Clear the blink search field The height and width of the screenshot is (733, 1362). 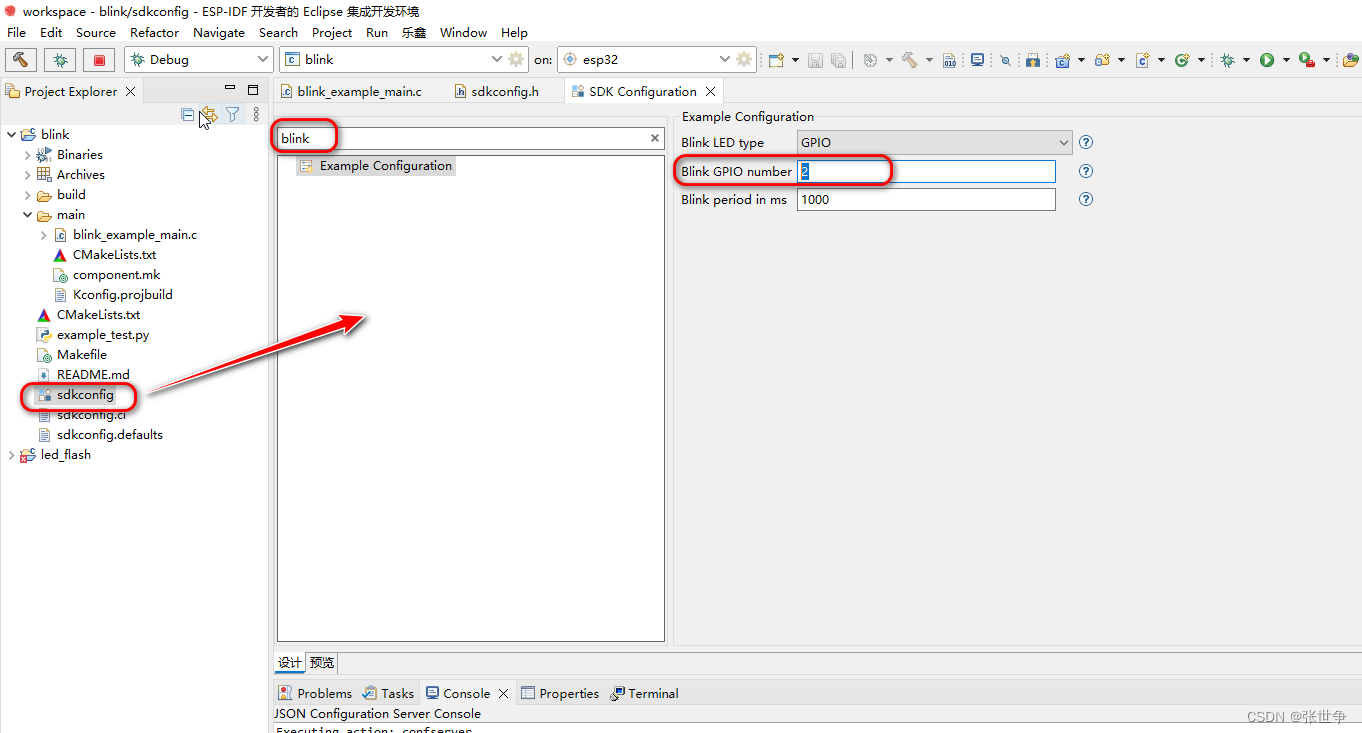pos(655,138)
